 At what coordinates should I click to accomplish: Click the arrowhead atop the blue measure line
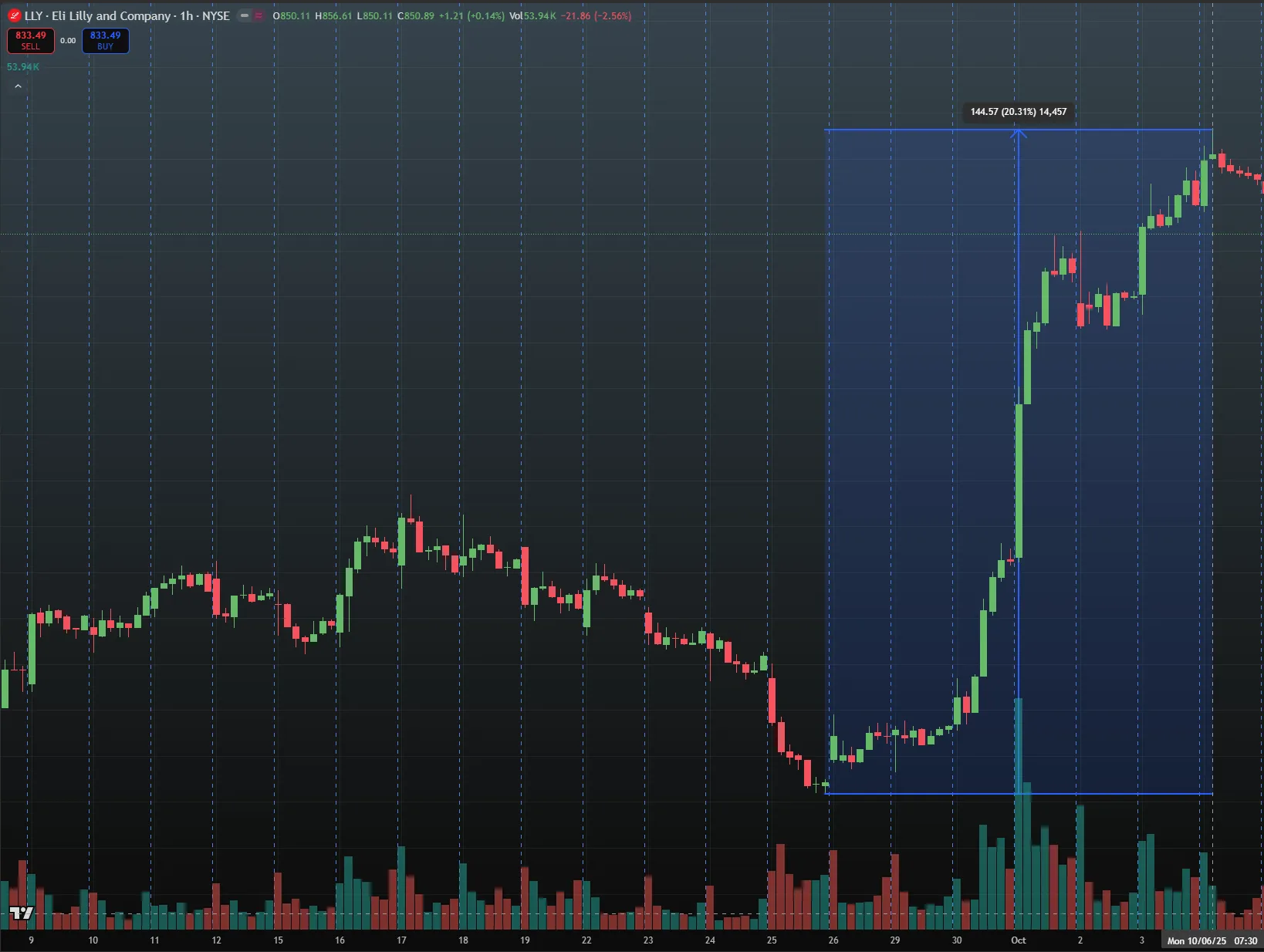(x=1019, y=134)
